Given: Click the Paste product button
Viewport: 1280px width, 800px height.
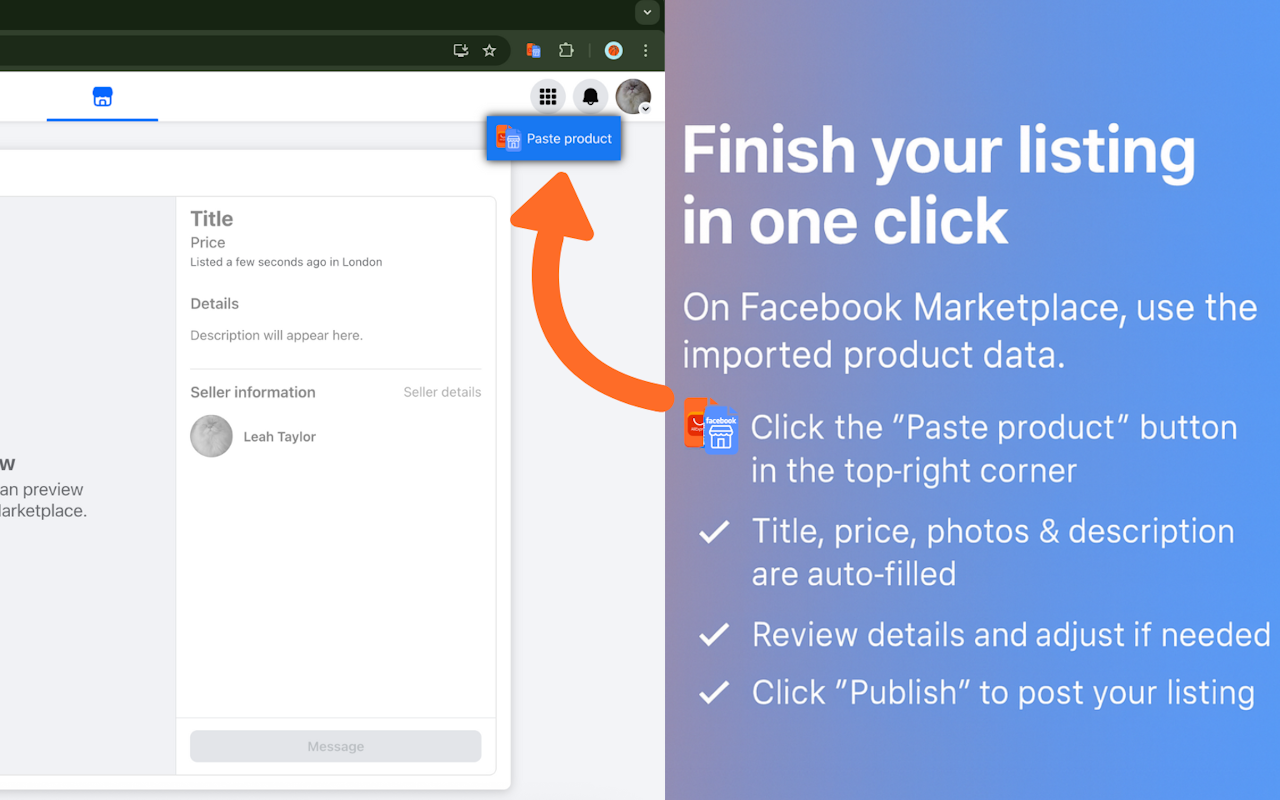Looking at the screenshot, I should pyautogui.click(x=554, y=138).
